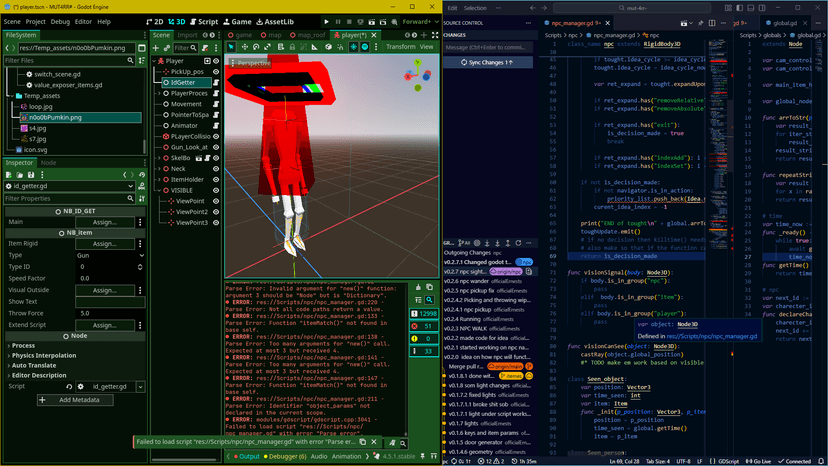Select s4.jpg in the FileSystem dock
828x466 pixels.
[37, 128]
